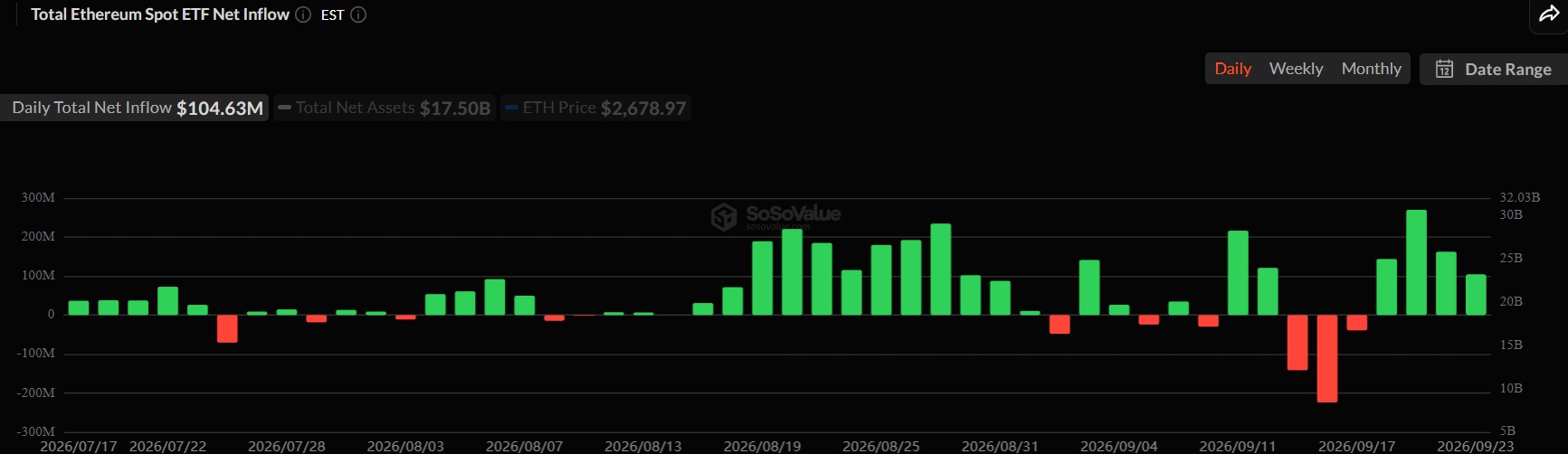Click the calendar icon in Date Range
1568x454 pixels.
pyautogui.click(x=1444, y=69)
